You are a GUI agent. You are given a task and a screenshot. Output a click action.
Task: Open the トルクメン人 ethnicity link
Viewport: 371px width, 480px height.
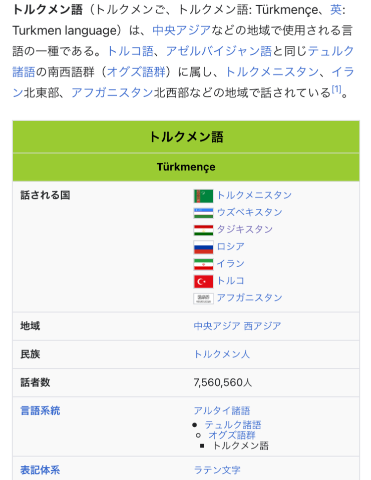tap(222, 354)
